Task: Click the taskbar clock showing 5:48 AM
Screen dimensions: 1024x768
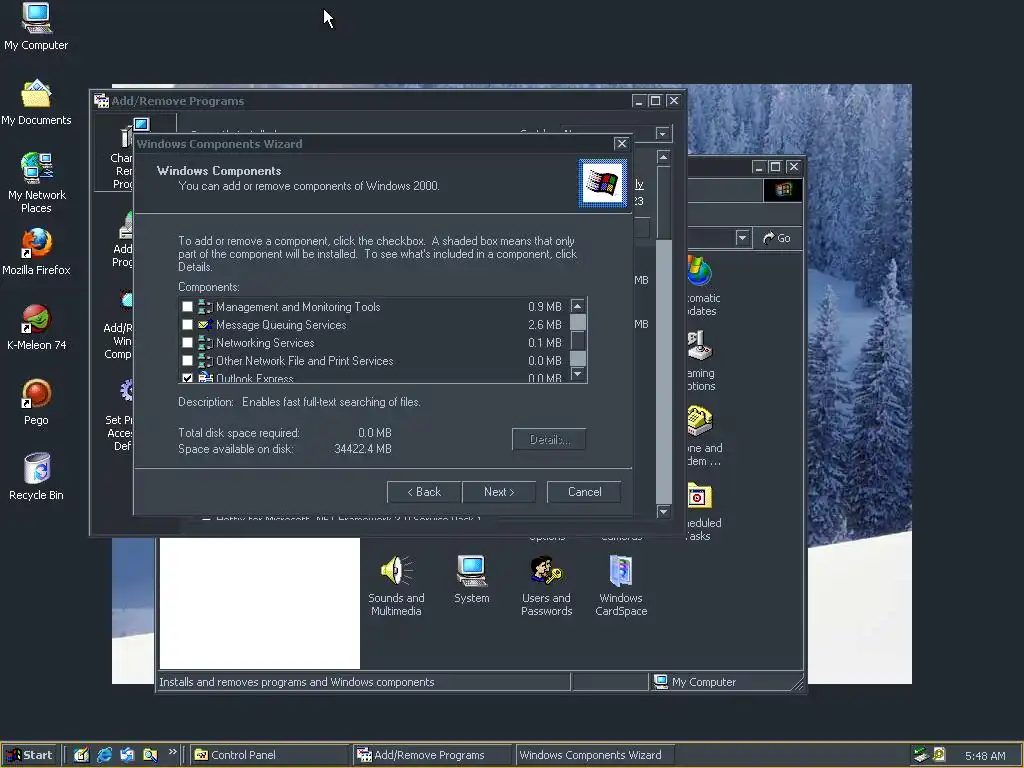Action: pos(985,756)
